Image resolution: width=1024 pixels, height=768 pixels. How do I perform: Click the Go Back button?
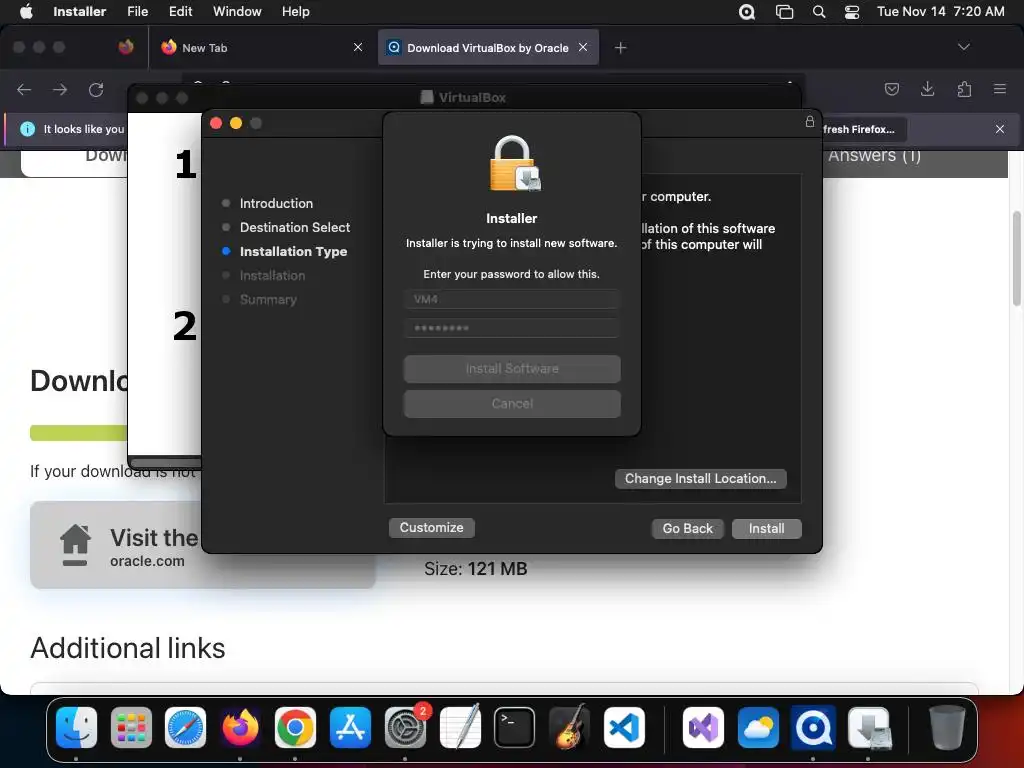coord(688,528)
